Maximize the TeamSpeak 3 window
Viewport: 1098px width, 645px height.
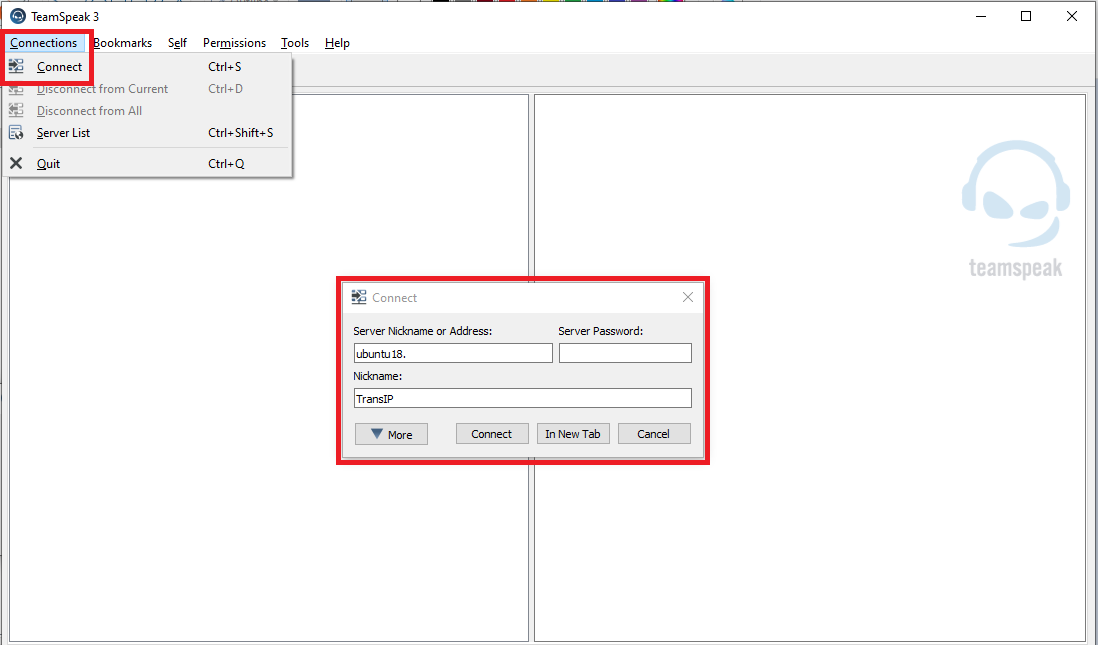click(1026, 16)
